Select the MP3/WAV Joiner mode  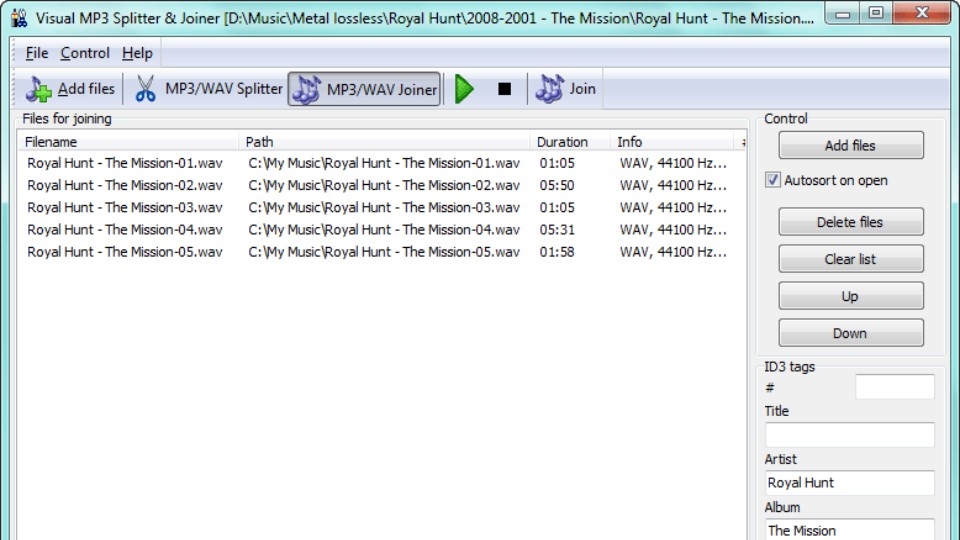tap(364, 89)
